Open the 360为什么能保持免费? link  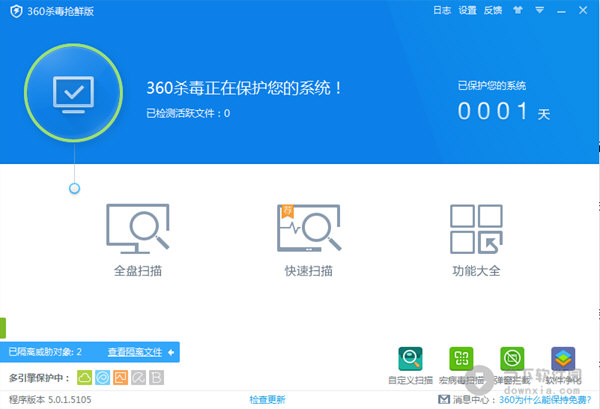point(545,400)
